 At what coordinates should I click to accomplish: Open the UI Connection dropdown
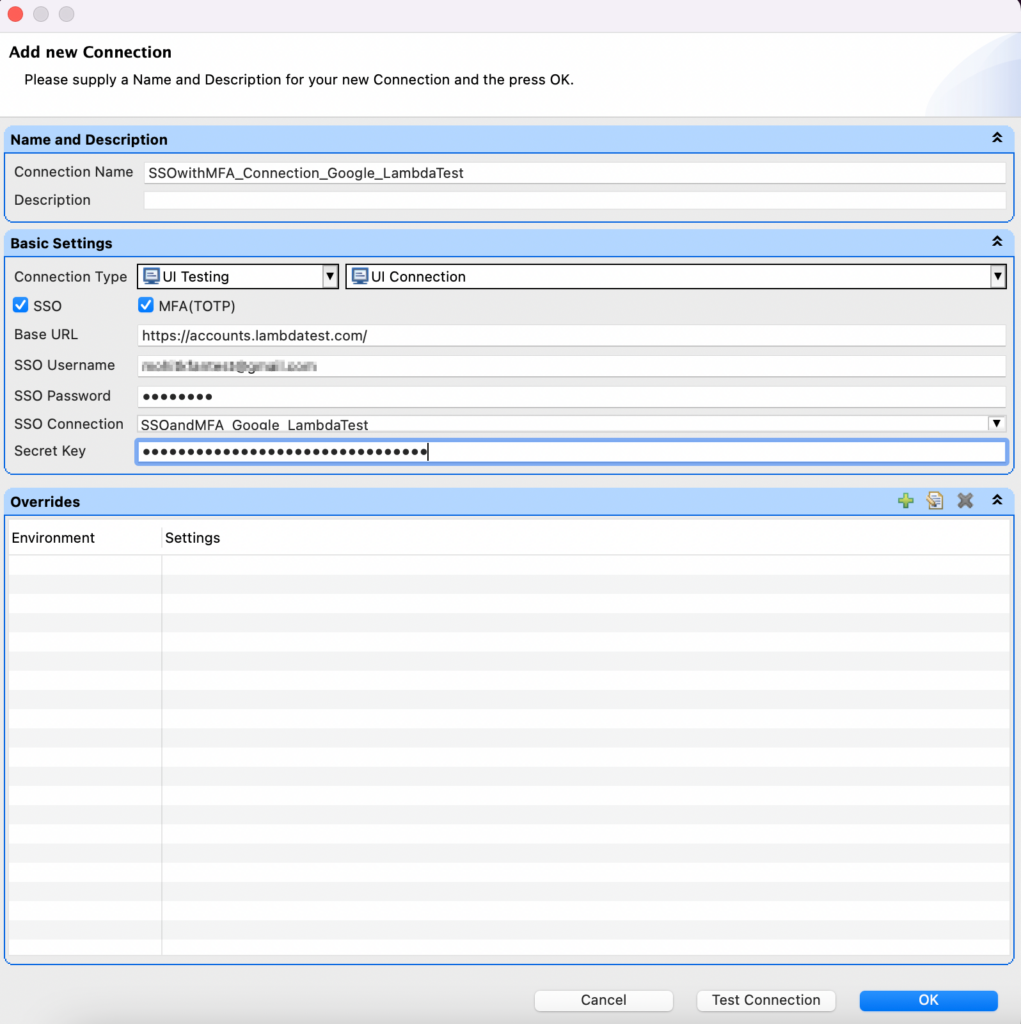(997, 276)
